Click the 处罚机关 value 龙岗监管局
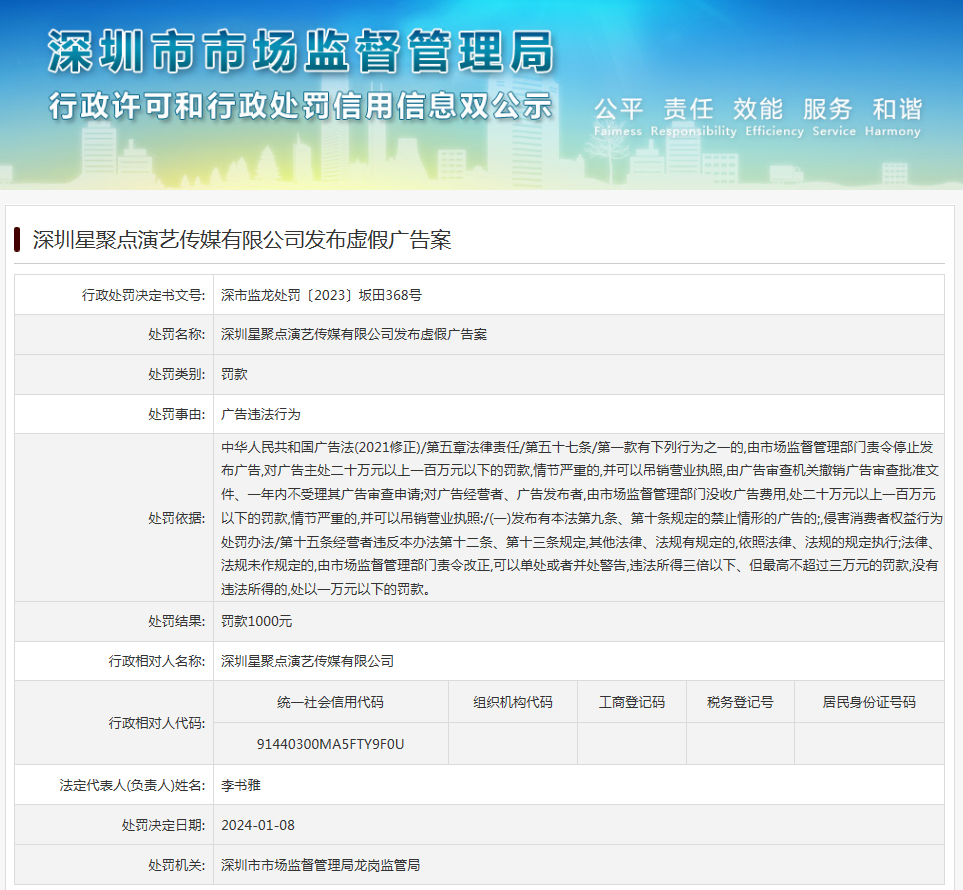The image size is (963, 890). 320,865
